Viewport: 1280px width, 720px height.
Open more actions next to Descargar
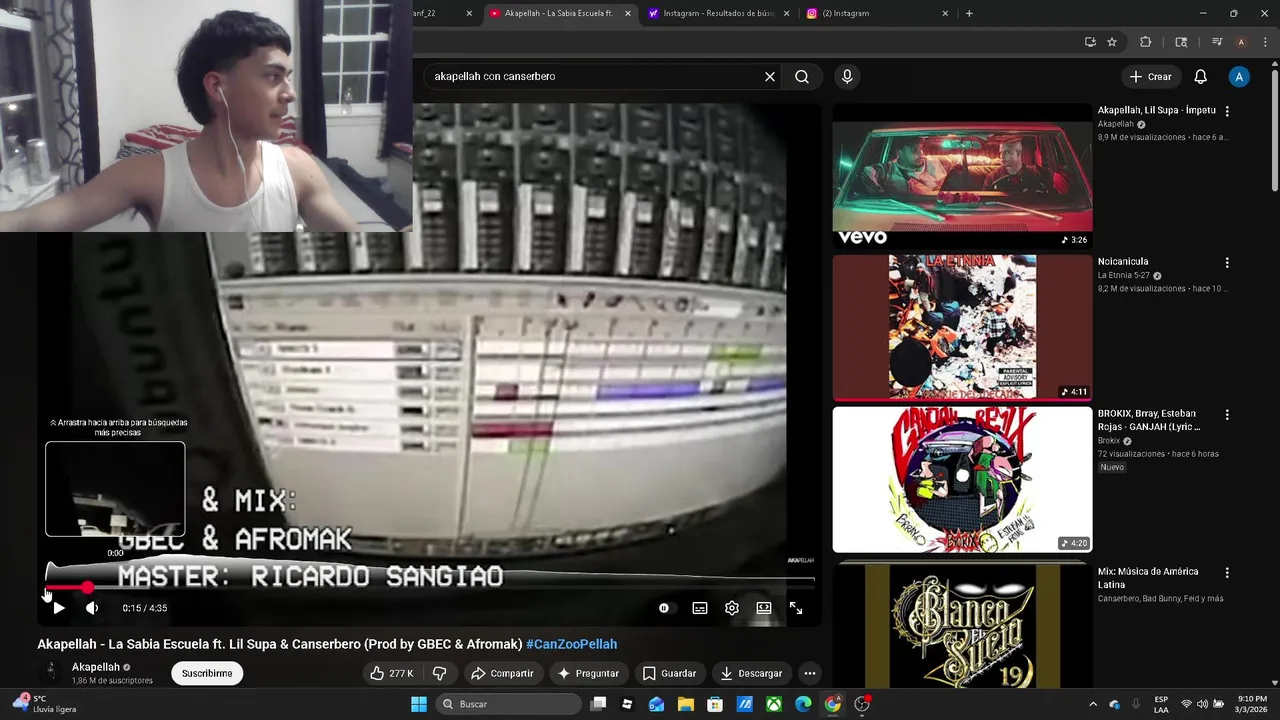(810, 673)
